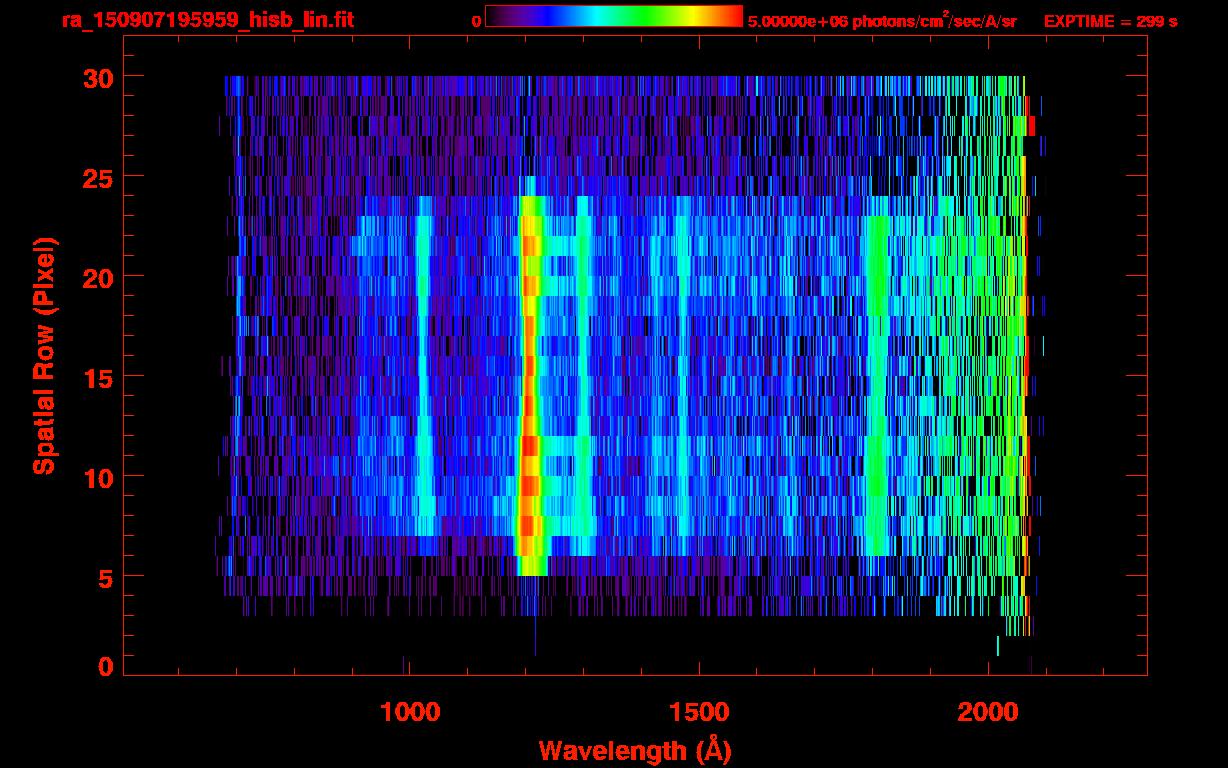Click the cyan emission line near 1025 Å
Screen dimensions: 1228x768
pyautogui.click(x=423, y=365)
